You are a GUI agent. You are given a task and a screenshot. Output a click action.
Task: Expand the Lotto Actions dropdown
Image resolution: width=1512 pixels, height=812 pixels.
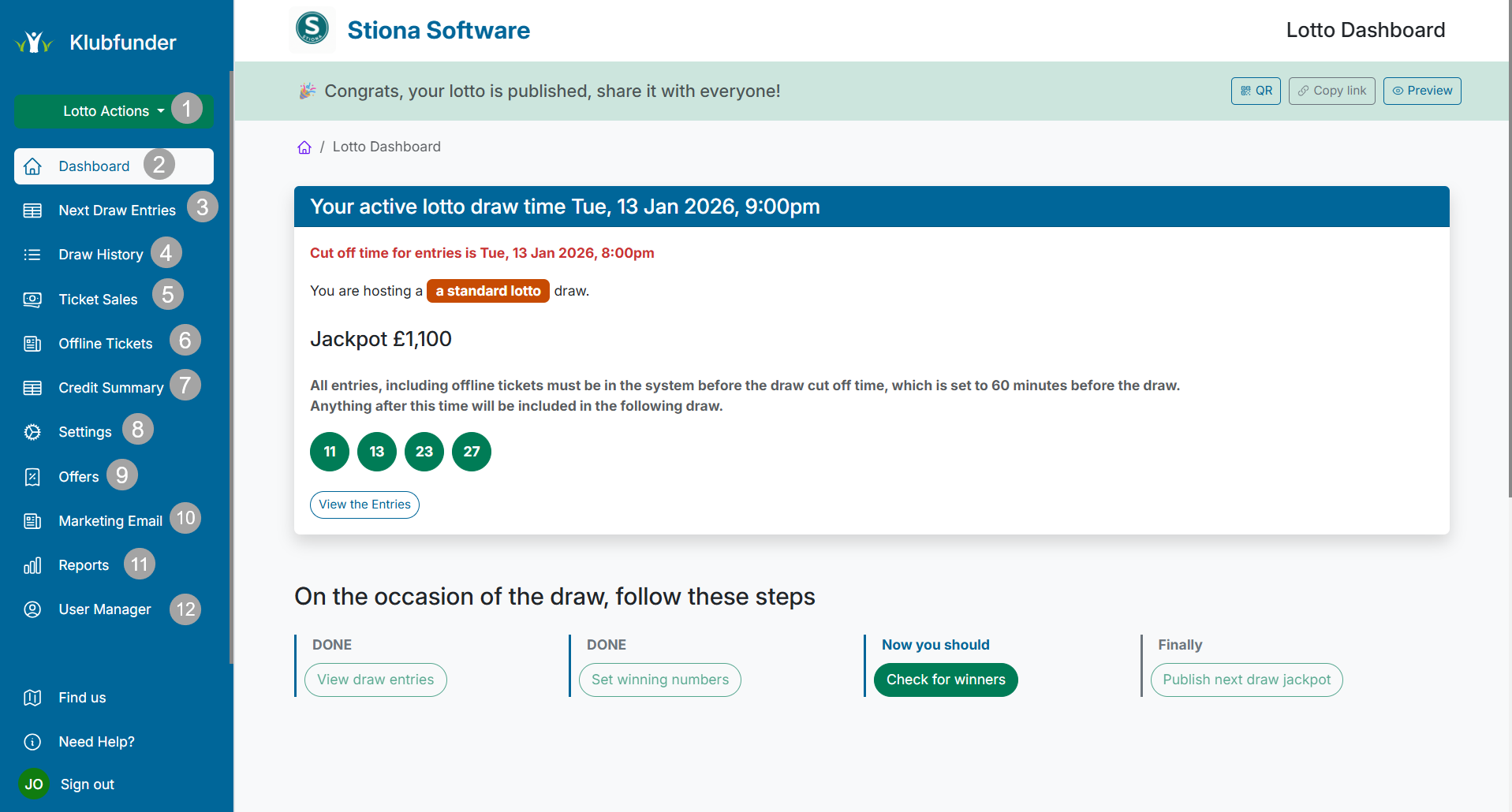click(x=106, y=110)
